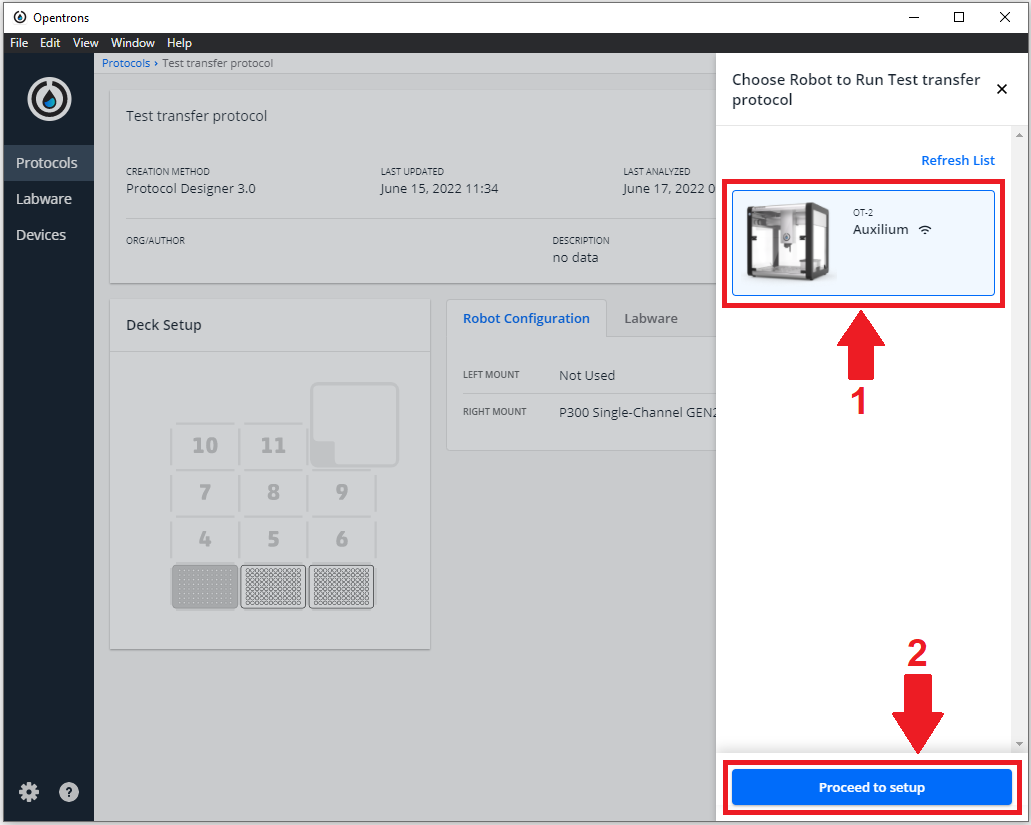This screenshot has width=1031, height=825.
Task: Click 'Protocol Designer 3.0' text
Action: 191,189
